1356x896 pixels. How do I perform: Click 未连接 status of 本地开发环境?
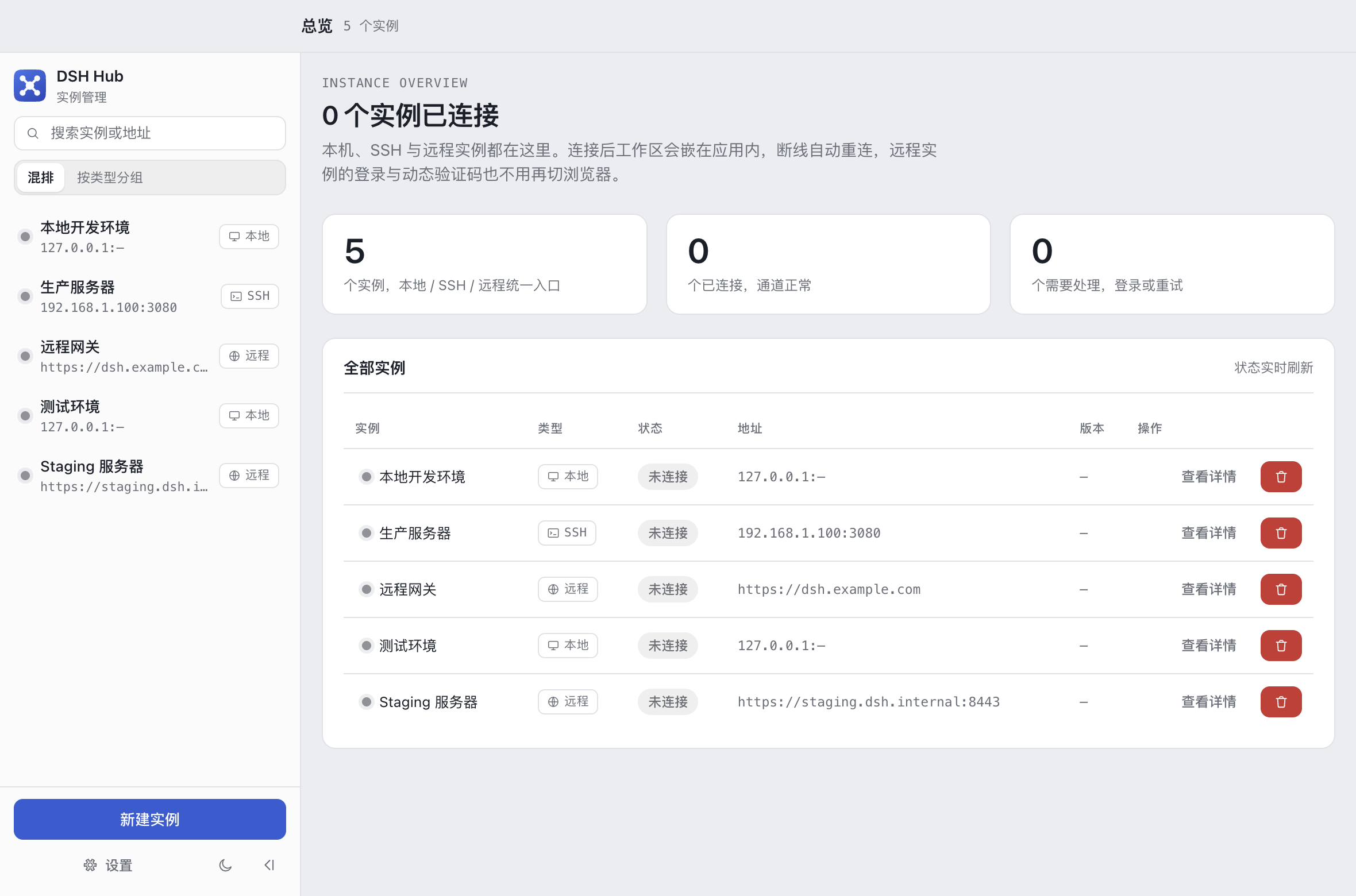click(668, 477)
